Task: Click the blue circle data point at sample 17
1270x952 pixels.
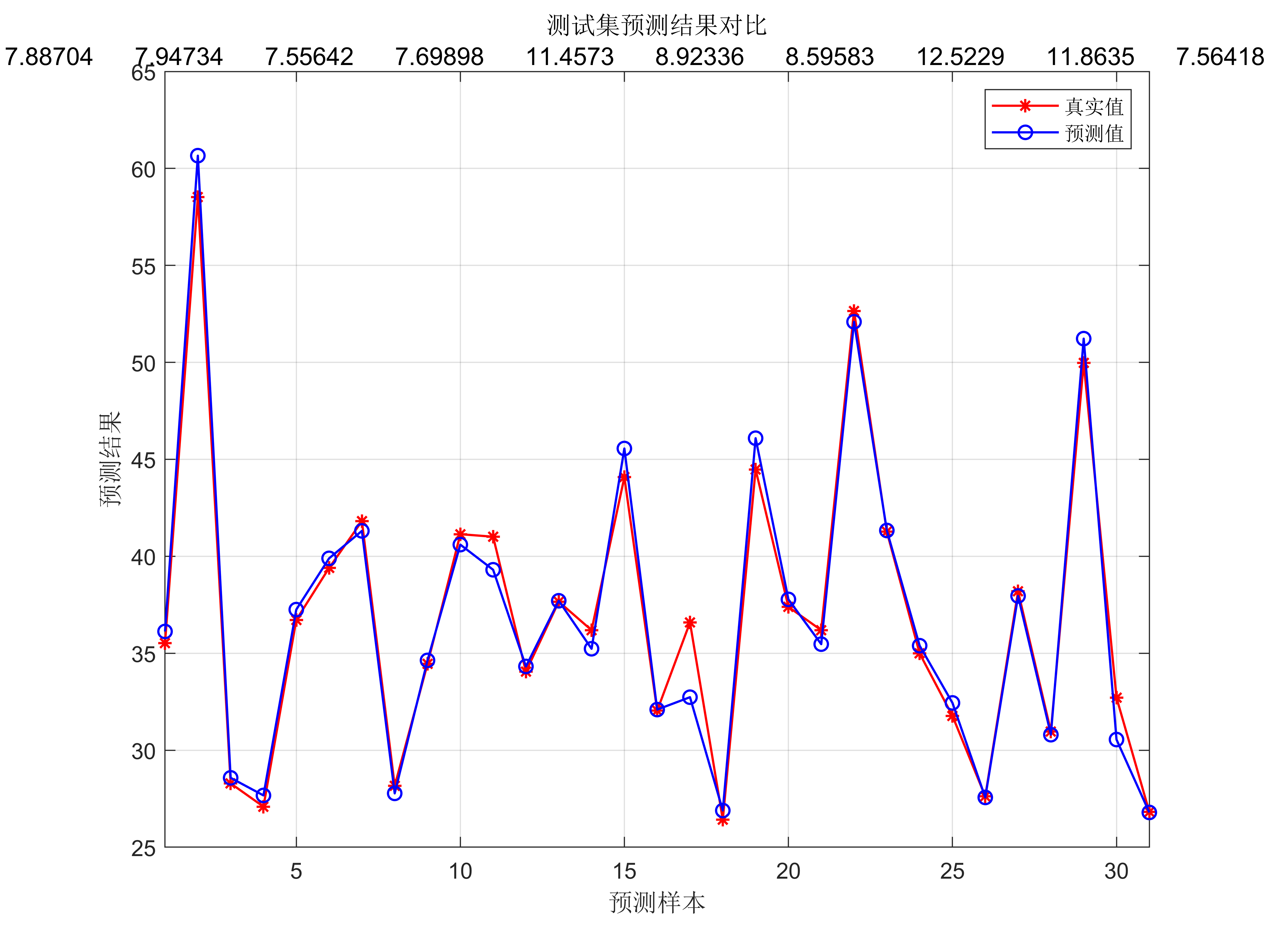Action: (x=690, y=697)
